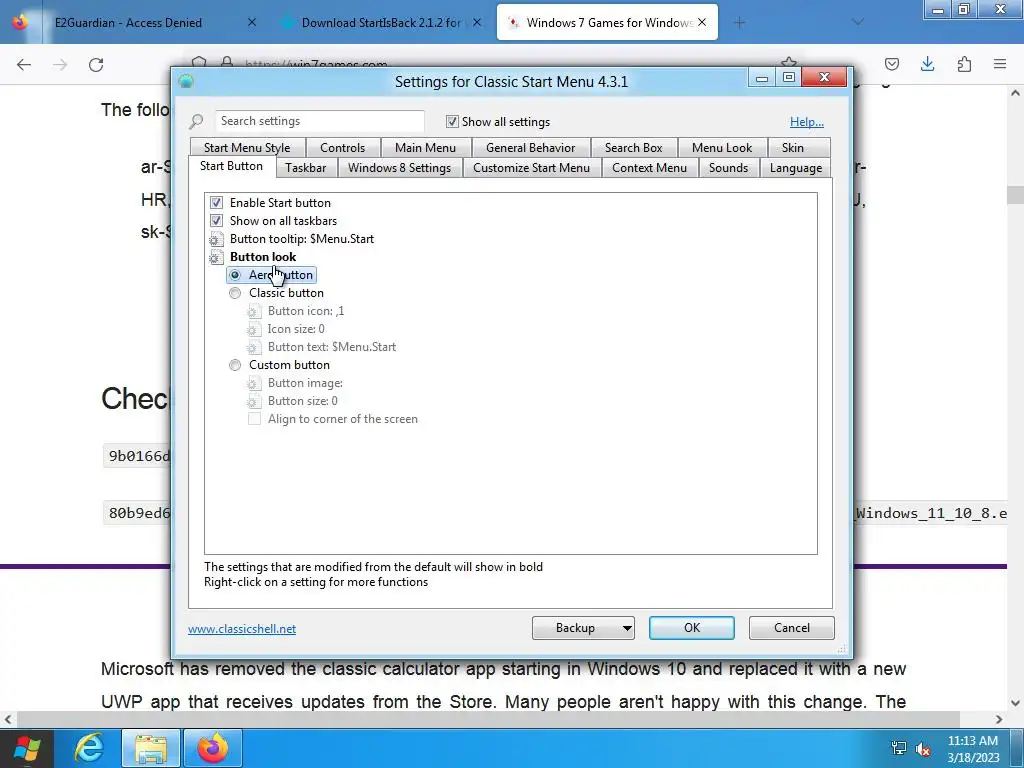1024x768 pixels.
Task: Click Button tooltip setting gear icon
Action: [x=216, y=239]
